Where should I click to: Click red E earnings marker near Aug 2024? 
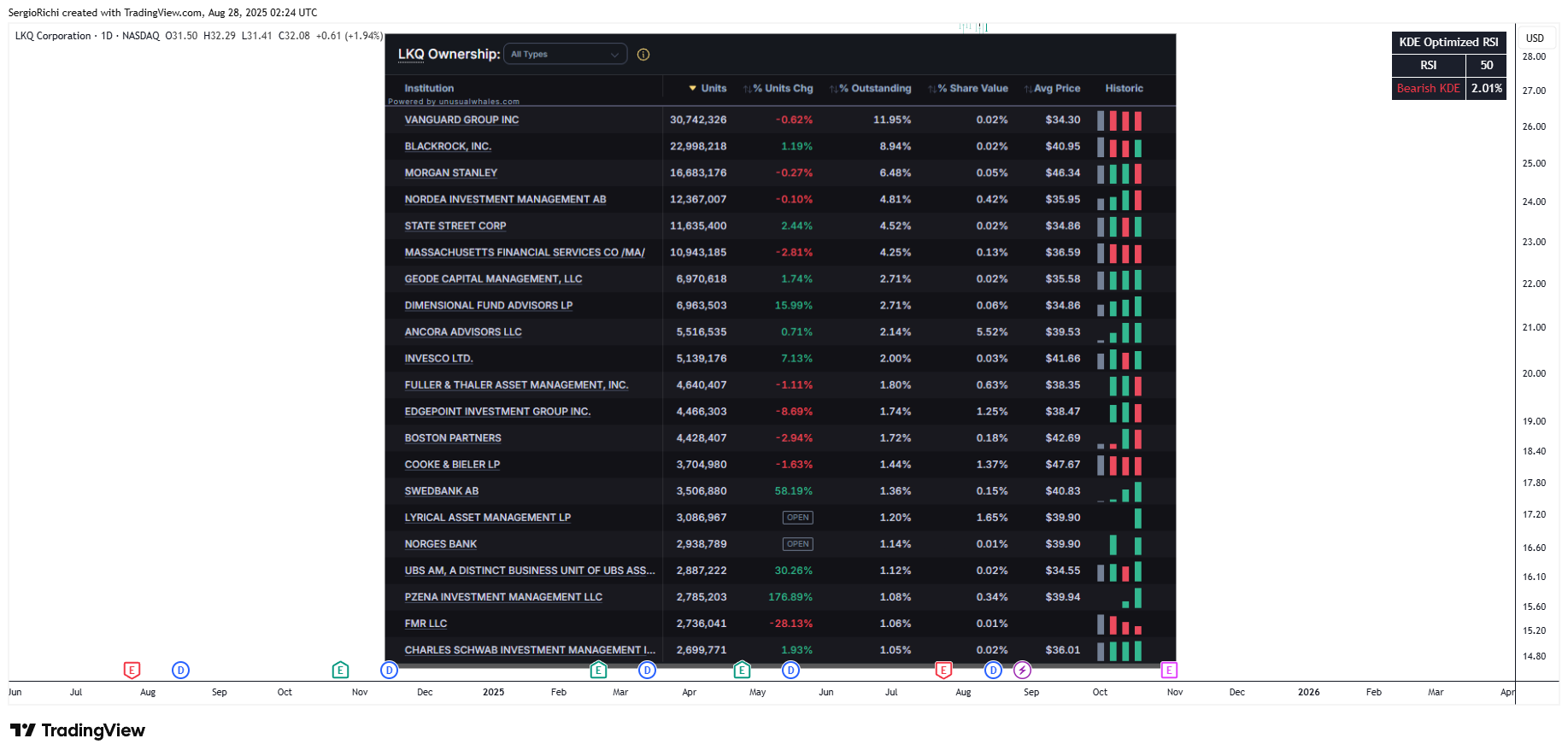[132, 670]
